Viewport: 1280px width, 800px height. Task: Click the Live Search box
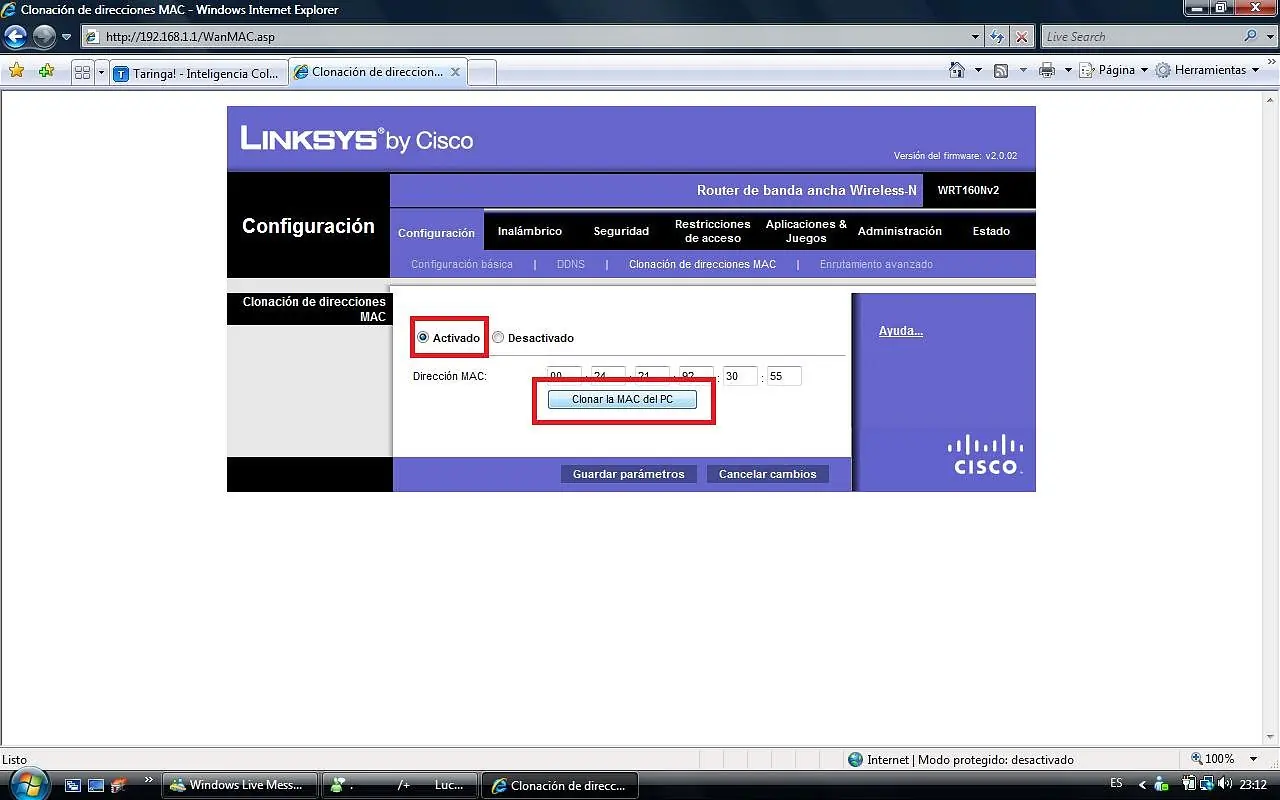1140,37
